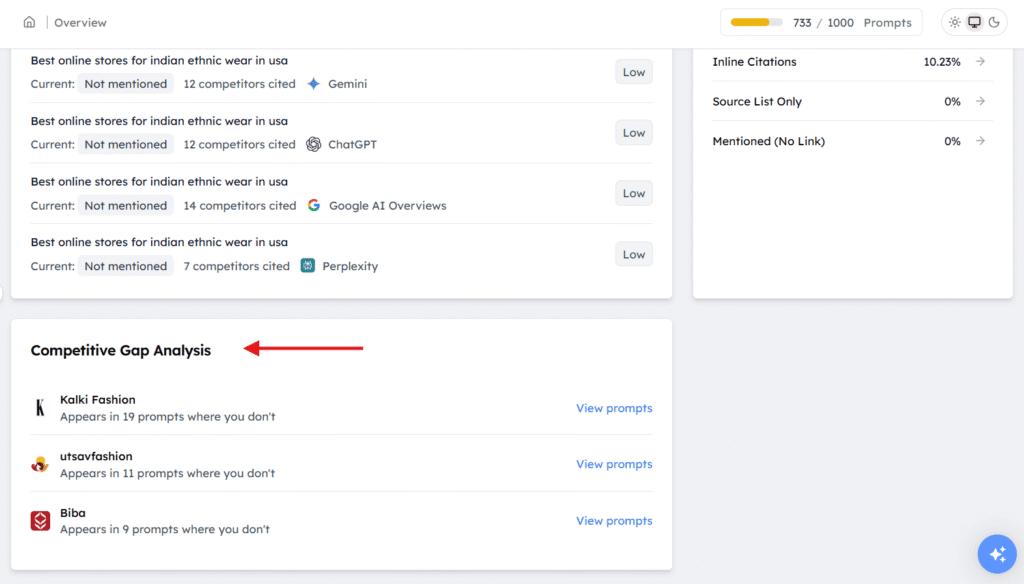Click the Mentioned (No Link) label

(769, 141)
